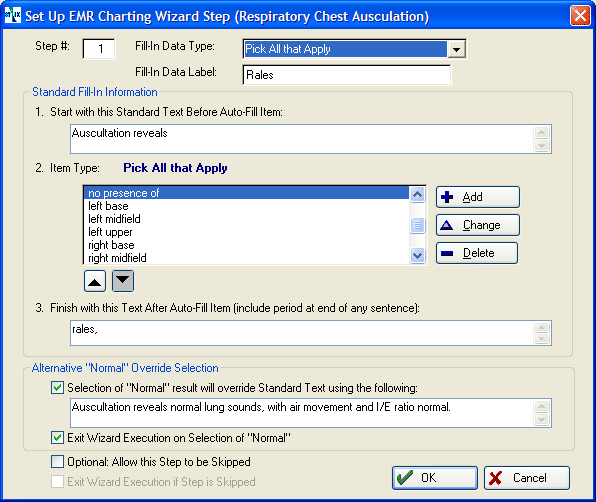Viewport: 596px width, 502px height.
Task: Uncheck the "Normal" override Standard Text checkbox
Action: (57, 388)
